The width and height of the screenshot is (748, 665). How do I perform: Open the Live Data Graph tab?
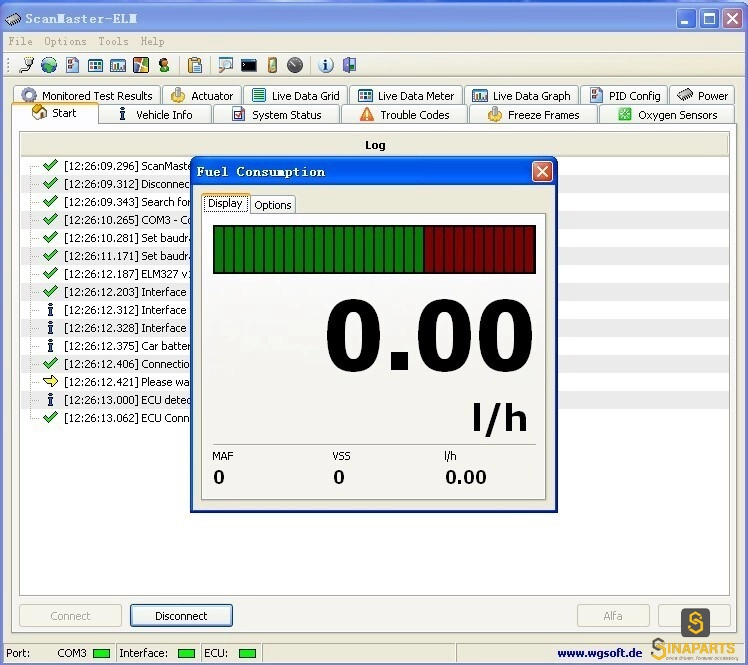pyautogui.click(x=521, y=95)
